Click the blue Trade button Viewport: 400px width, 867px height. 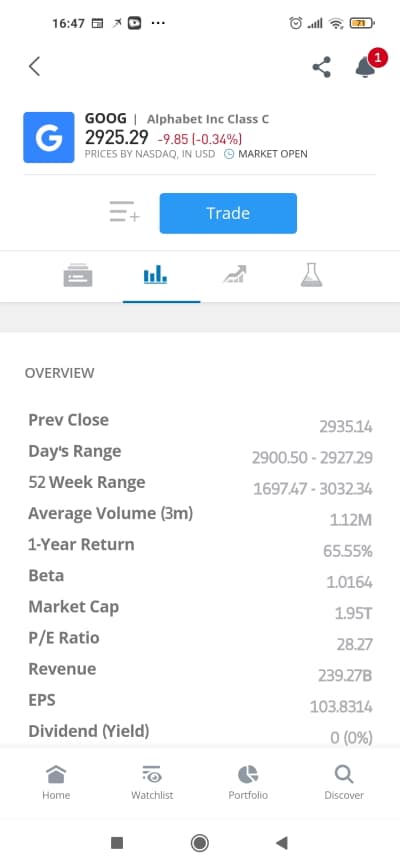pos(228,213)
